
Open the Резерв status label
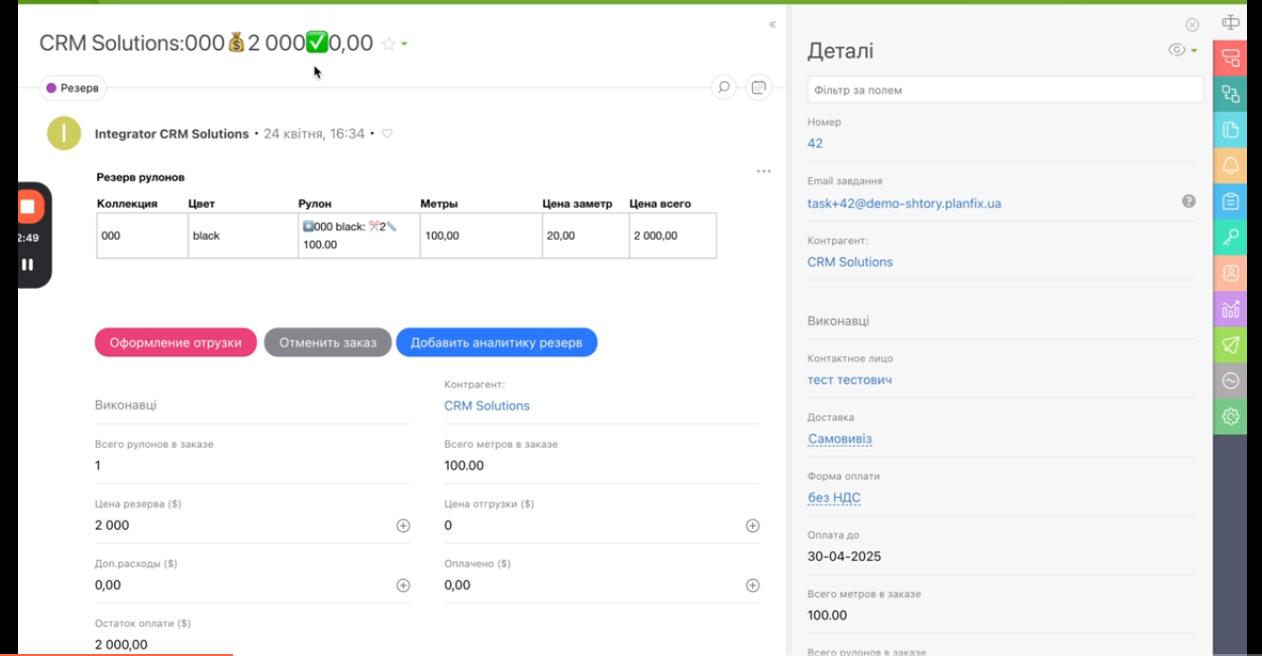point(72,88)
